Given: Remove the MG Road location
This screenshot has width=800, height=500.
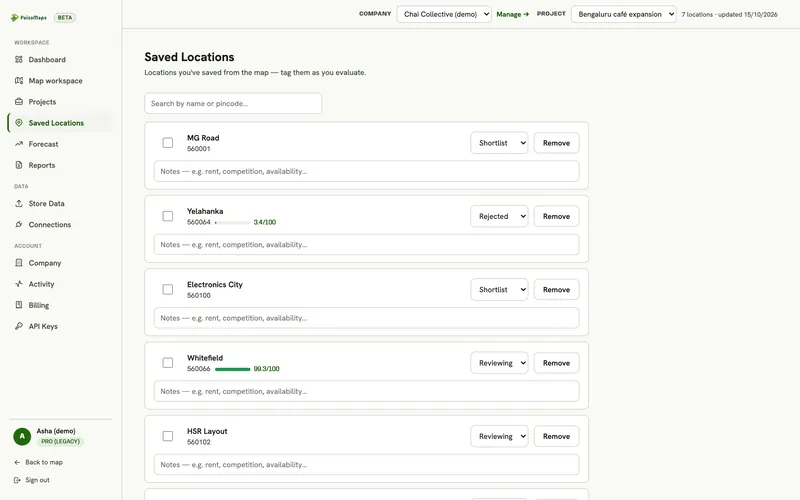Looking at the screenshot, I should pos(556,143).
